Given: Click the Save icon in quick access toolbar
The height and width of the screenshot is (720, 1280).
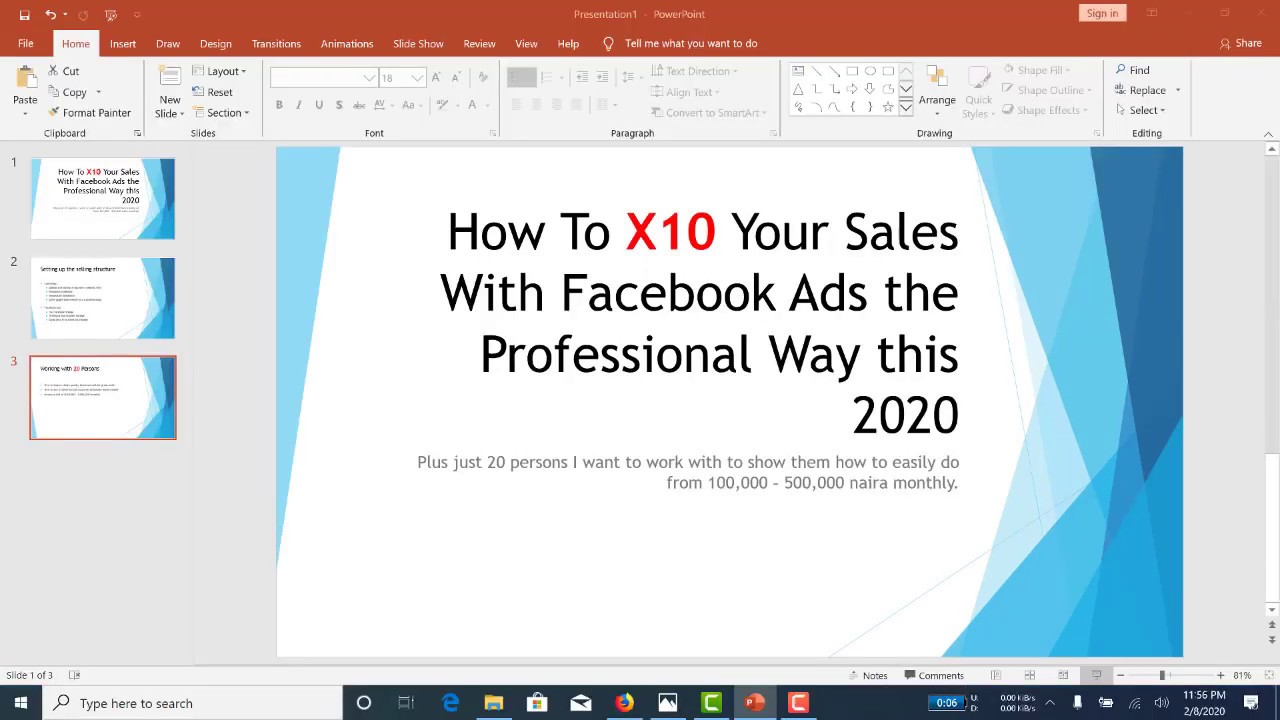Looking at the screenshot, I should (24, 15).
